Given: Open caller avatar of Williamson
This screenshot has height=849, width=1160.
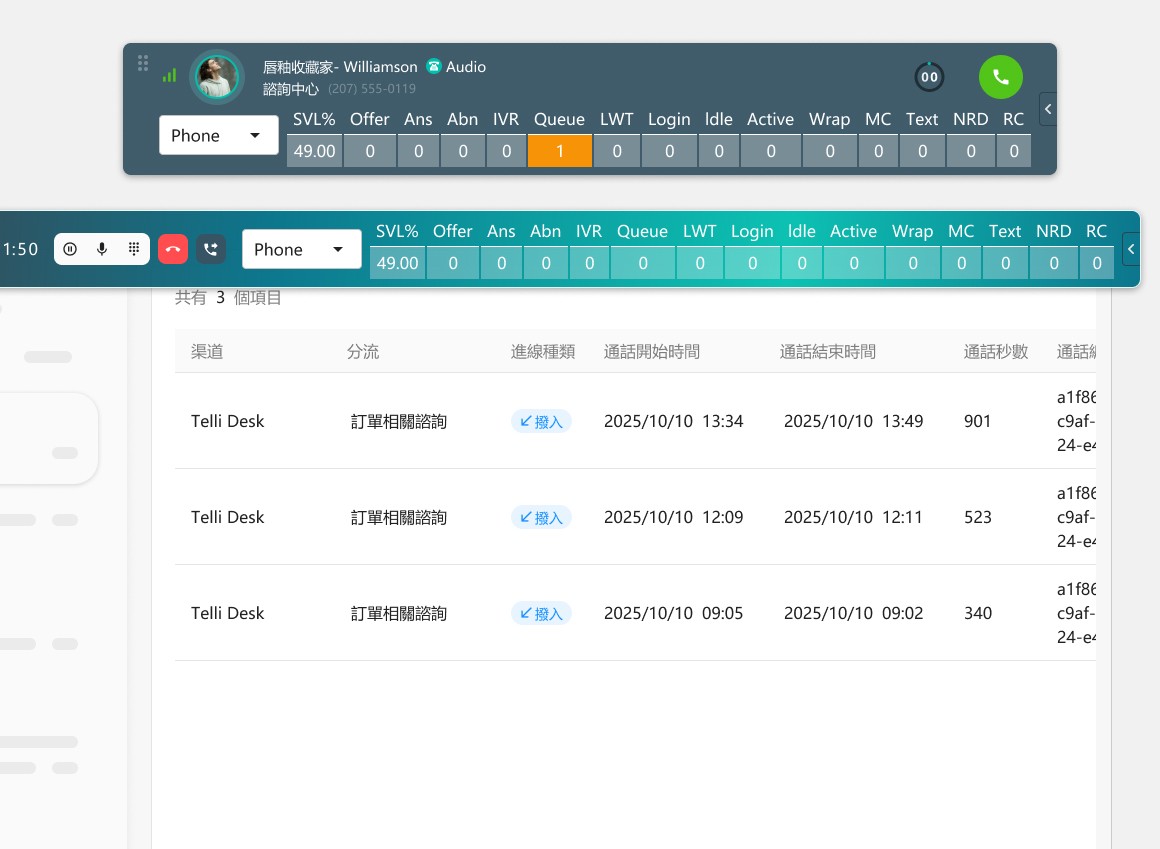Looking at the screenshot, I should tap(217, 77).
